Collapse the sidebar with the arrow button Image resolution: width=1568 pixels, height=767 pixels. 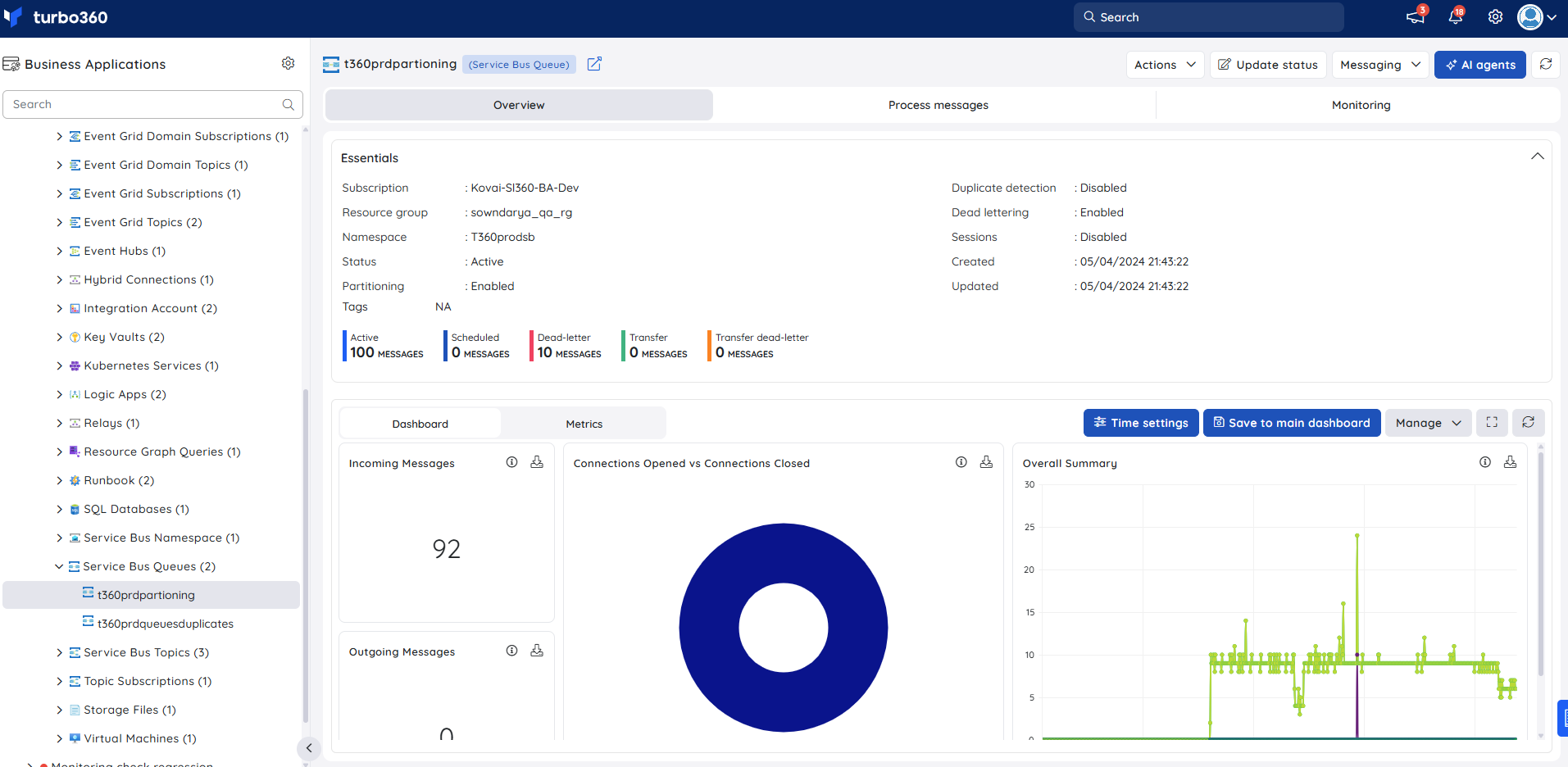coord(309,747)
